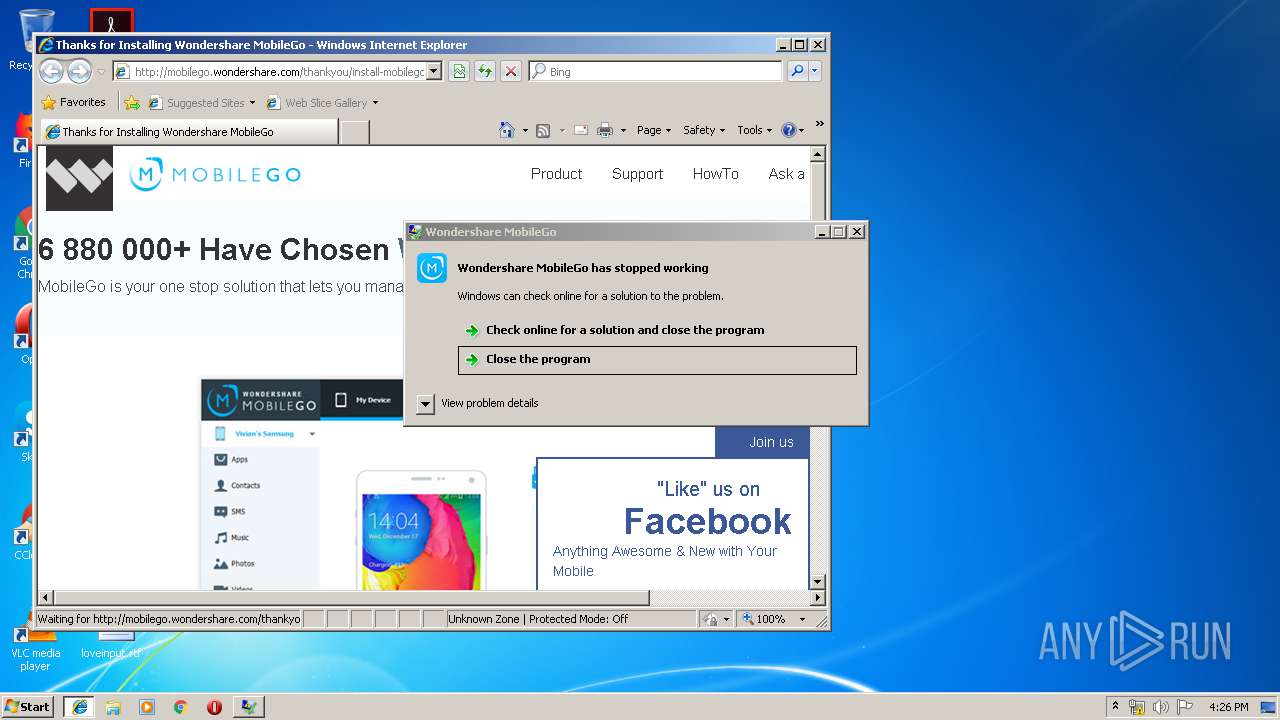
Task: Open Favorites star button
Action: (x=73, y=102)
